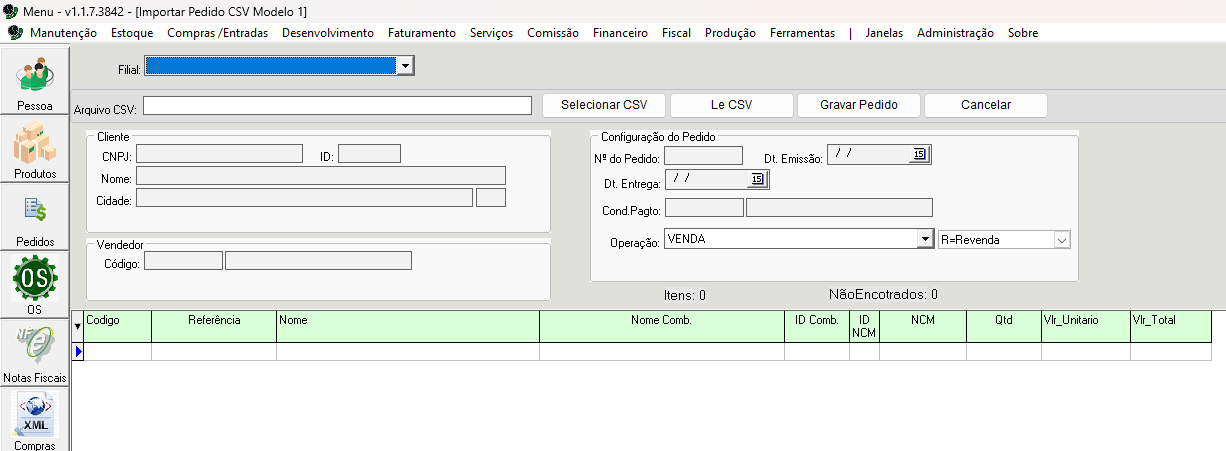The width and height of the screenshot is (1226, 451).
Task: Open the Comissão menu
Action: pyautogui.click(x=553, y=33)
